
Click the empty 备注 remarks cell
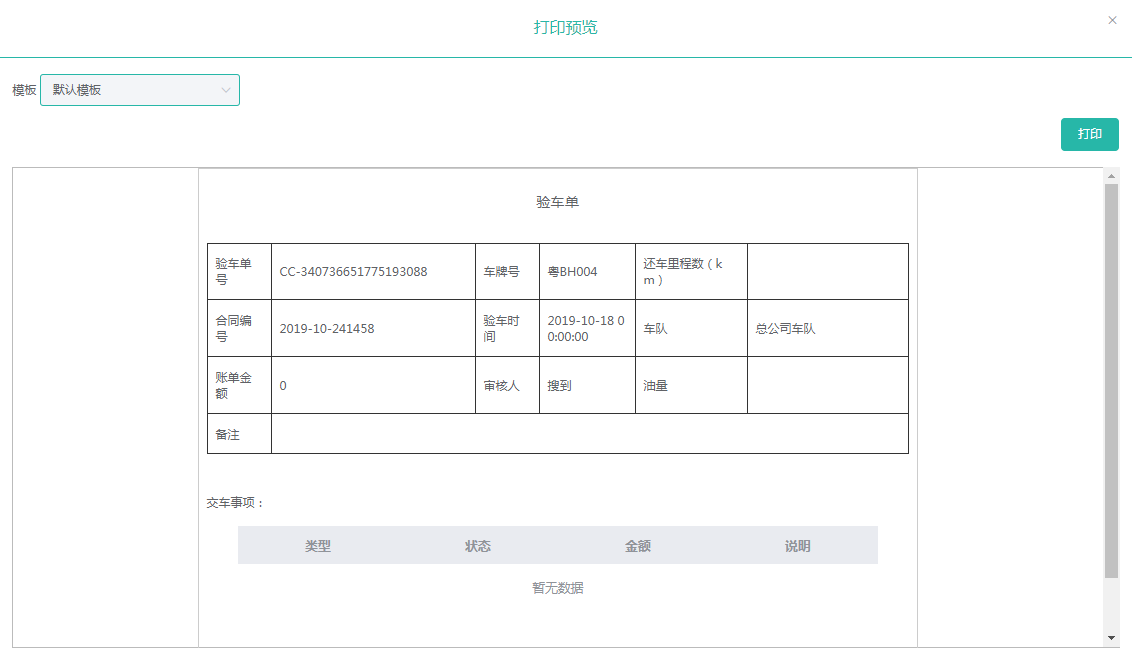pyautogui.click(x=589, y=434)
